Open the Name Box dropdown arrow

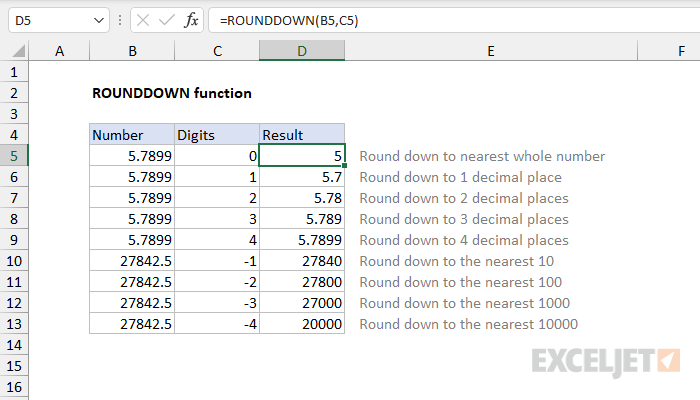coord(99,21)
